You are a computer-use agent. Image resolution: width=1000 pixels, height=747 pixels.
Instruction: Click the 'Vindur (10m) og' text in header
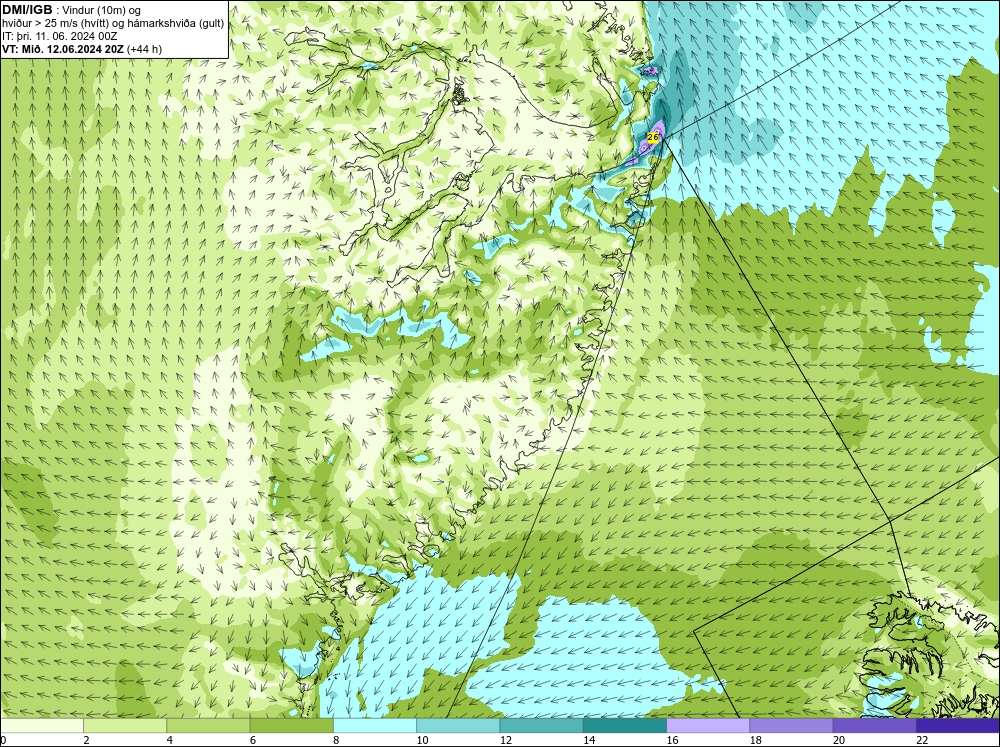(103, 11)
